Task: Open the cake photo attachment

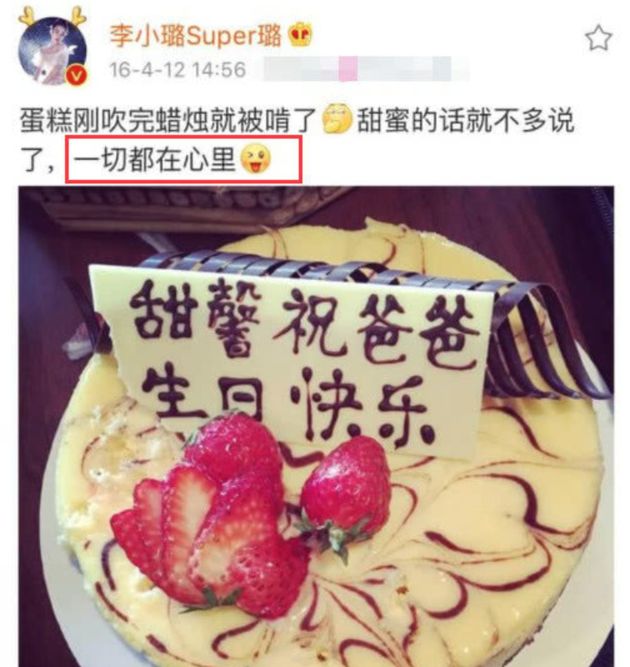Action: coord(316,426)
